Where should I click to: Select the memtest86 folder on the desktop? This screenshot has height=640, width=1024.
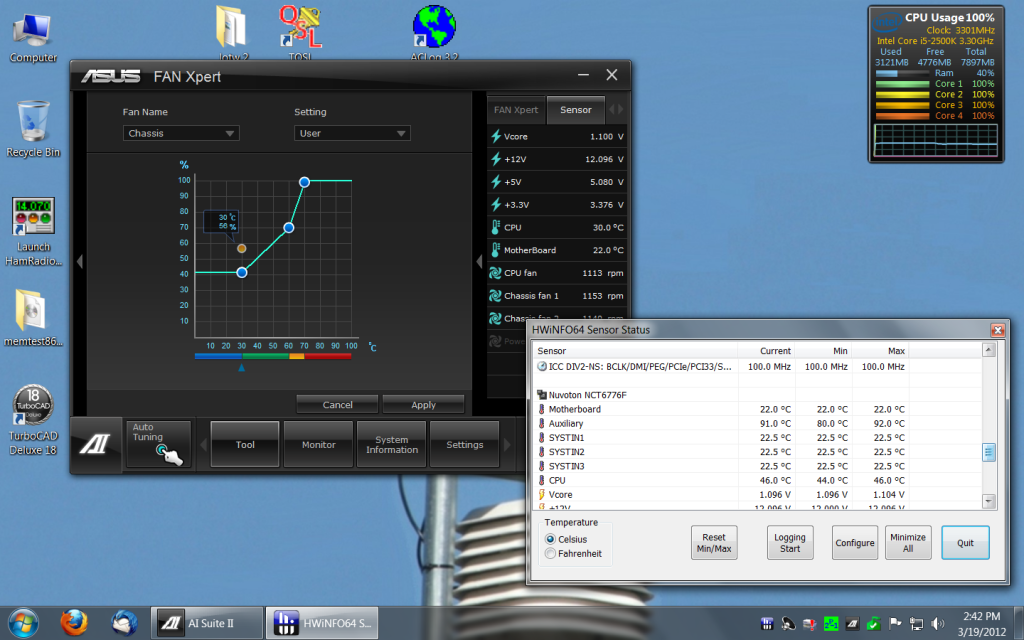click(33, 317)
